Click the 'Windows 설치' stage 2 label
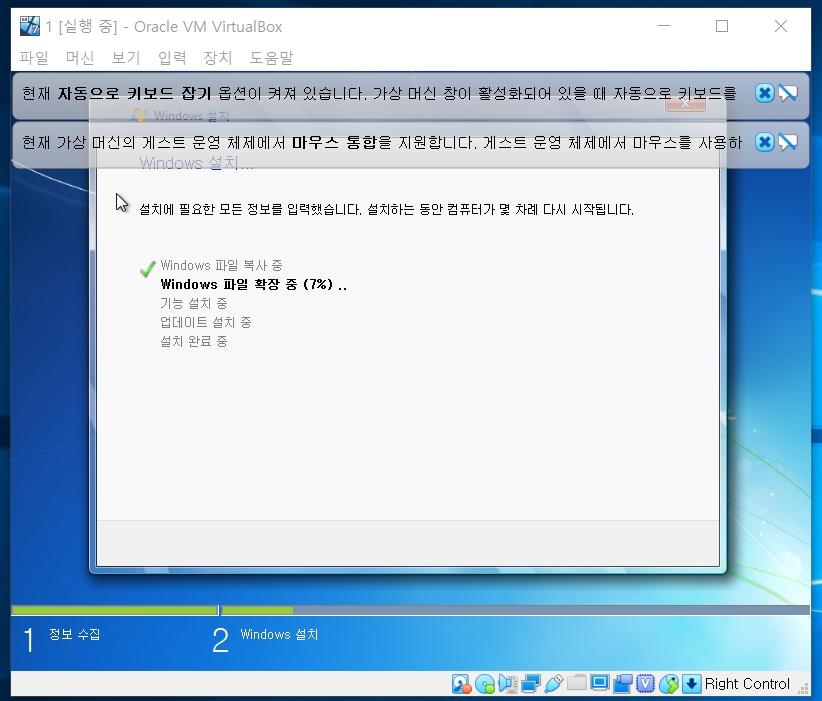 coord(279,634)
